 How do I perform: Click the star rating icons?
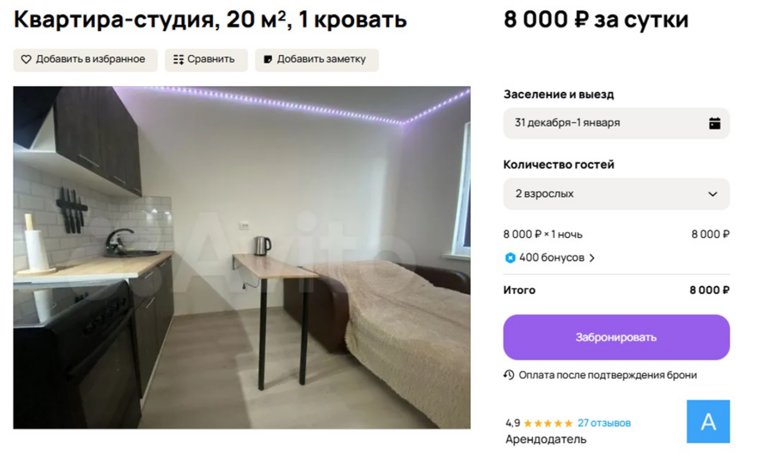[x=548, y=423]
